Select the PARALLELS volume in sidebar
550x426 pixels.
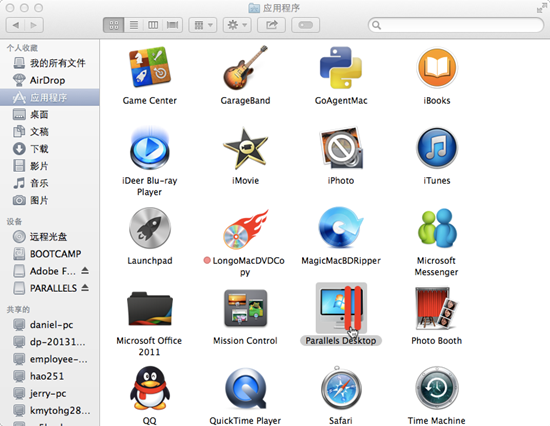49,288
